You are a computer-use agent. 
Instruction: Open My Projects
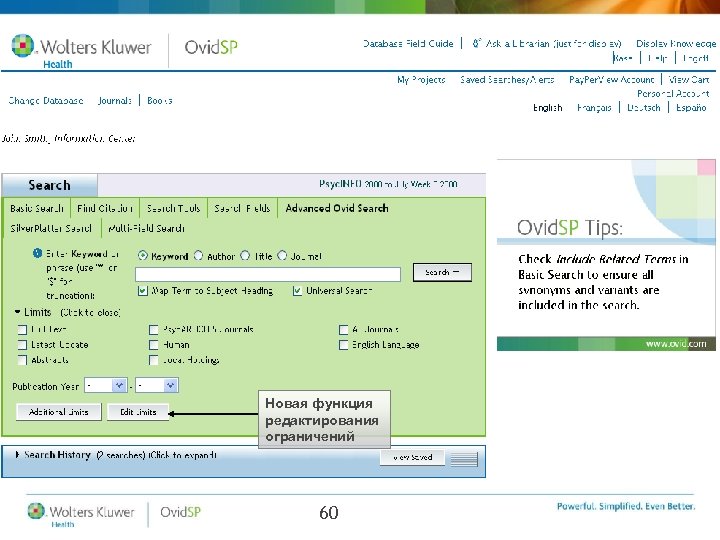tap(421, 80)
